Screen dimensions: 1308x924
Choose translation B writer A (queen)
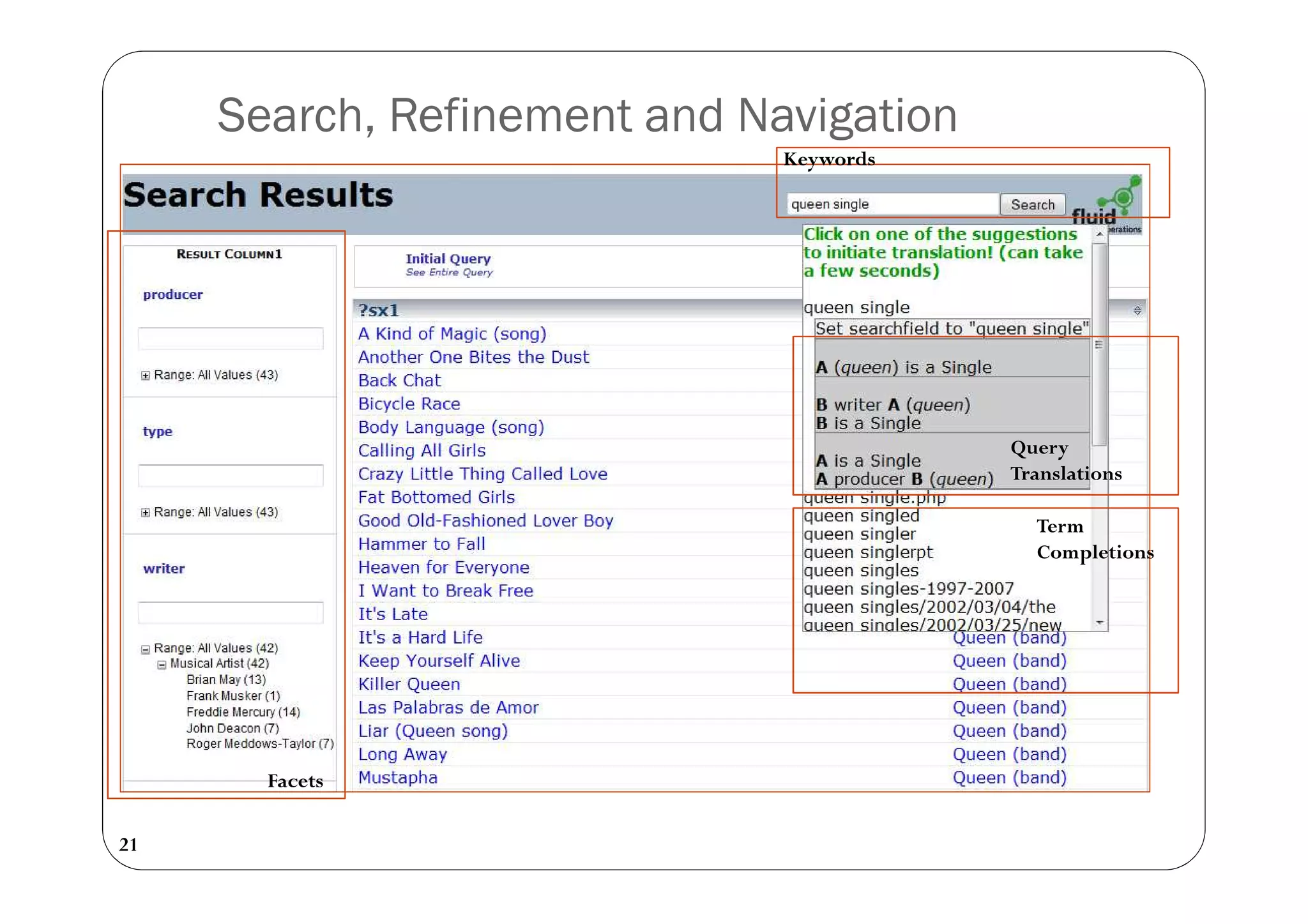(x=952, y=406)
